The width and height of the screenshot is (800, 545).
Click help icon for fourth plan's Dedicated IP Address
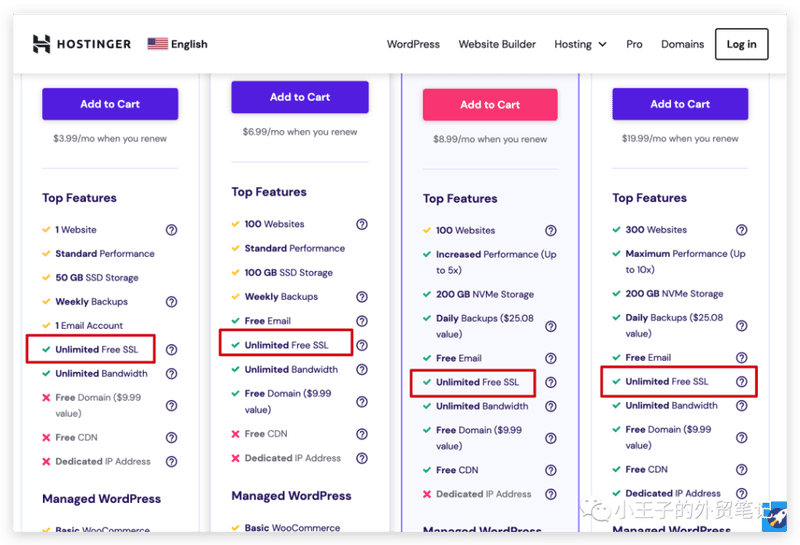[741, 493]
